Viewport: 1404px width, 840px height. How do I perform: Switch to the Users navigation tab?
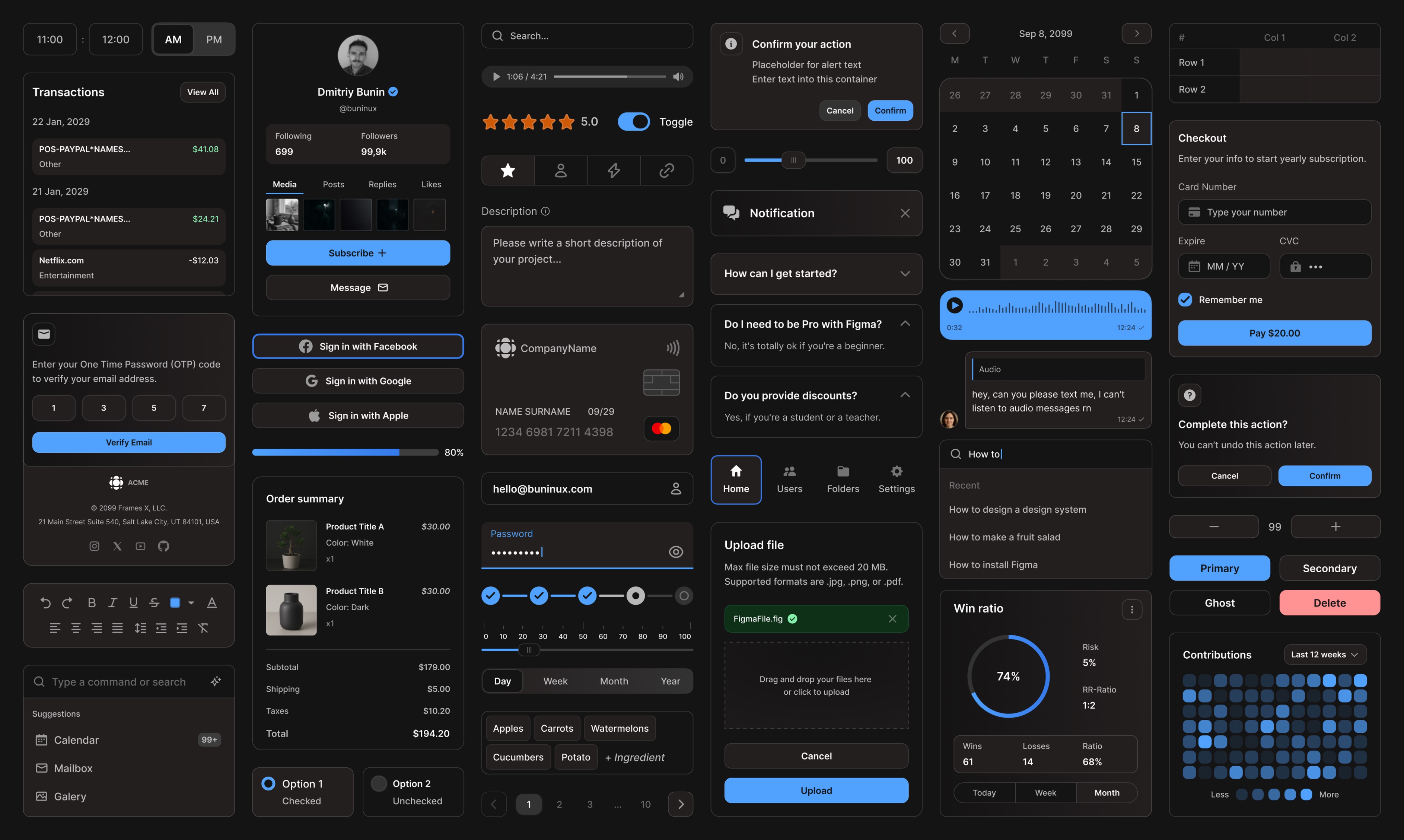(789, 479)
